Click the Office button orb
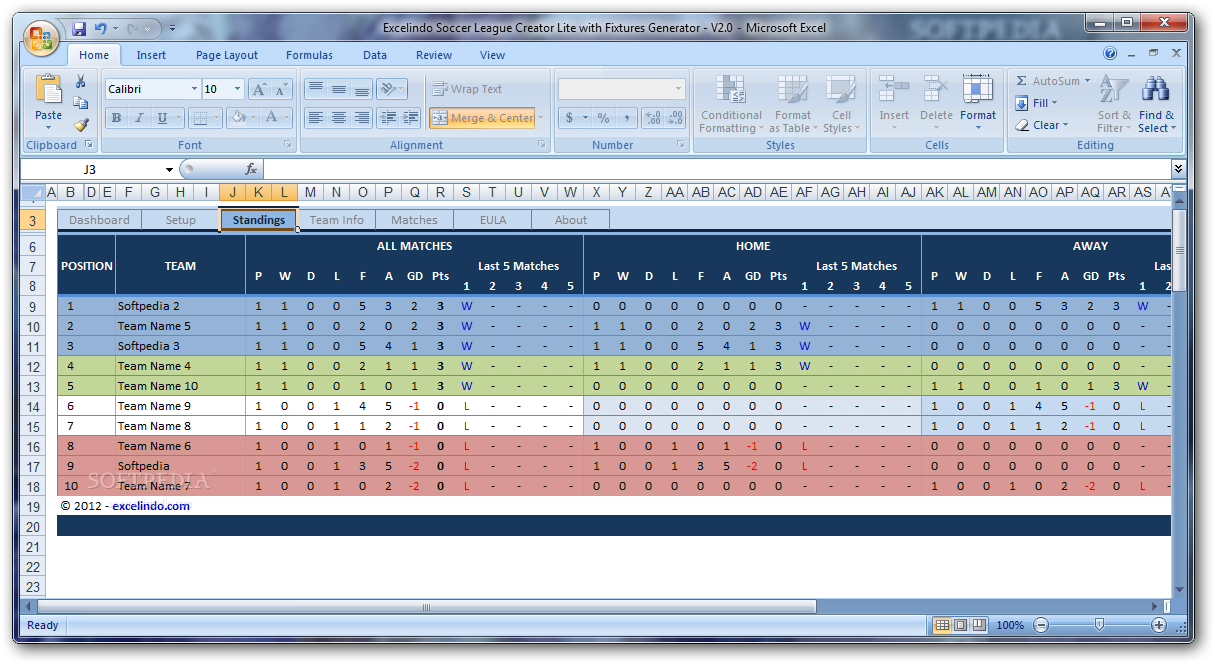This screenshot has height=664, width=1215. coord(42,38)
